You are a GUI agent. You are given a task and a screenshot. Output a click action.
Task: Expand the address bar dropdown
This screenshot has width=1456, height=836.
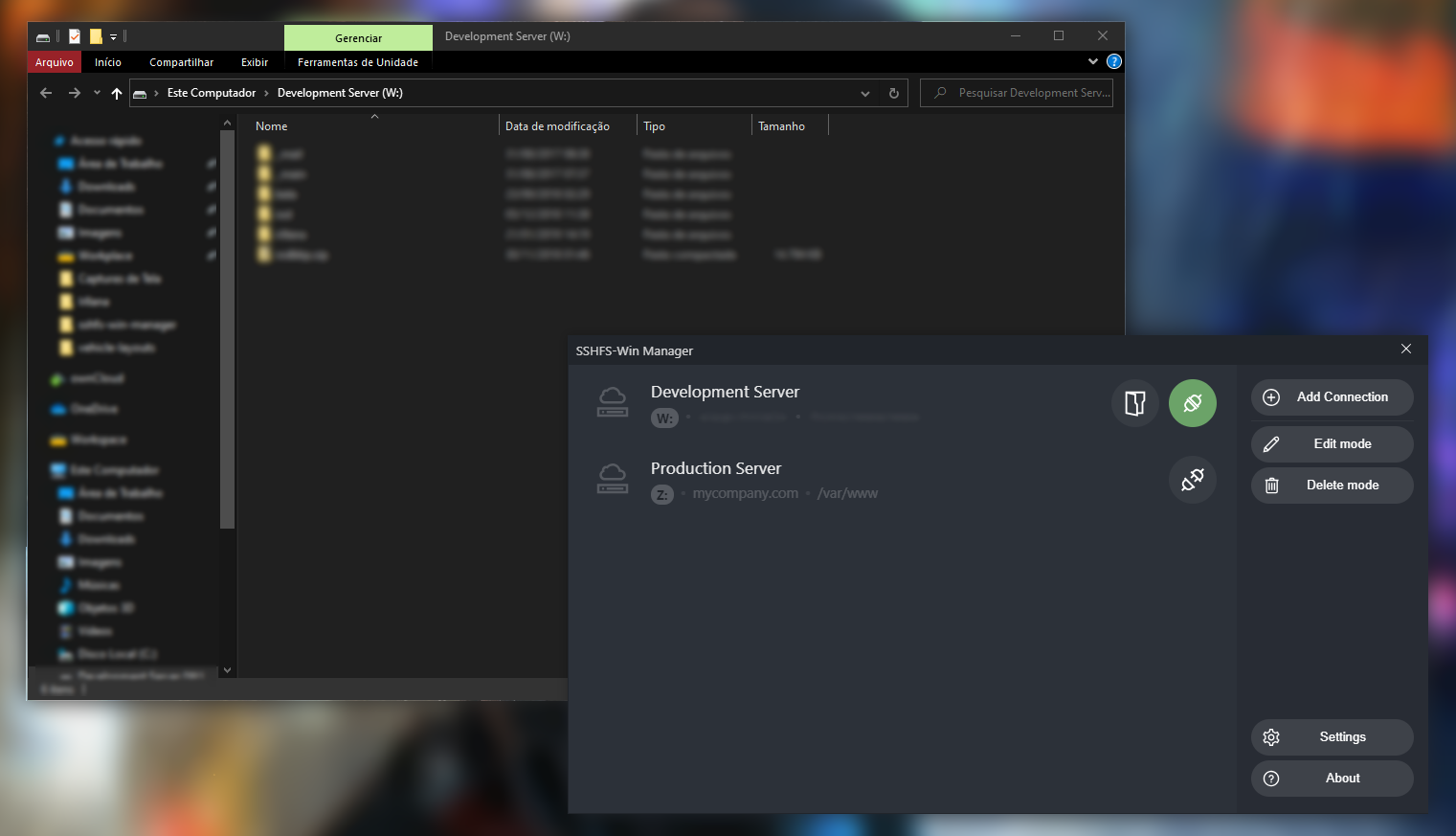click(x=864, y=93)
